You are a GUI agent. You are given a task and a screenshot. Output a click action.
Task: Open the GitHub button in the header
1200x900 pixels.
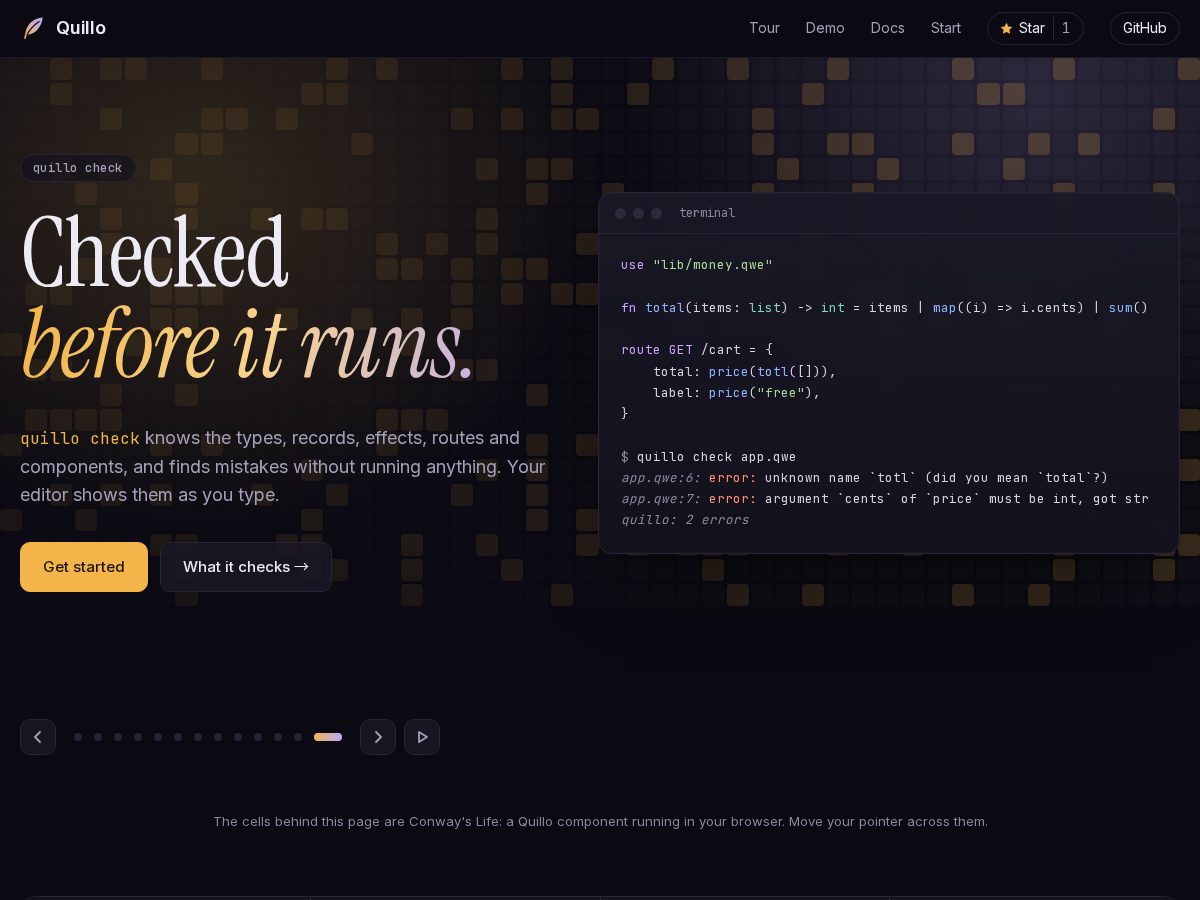coord(1144,28)
